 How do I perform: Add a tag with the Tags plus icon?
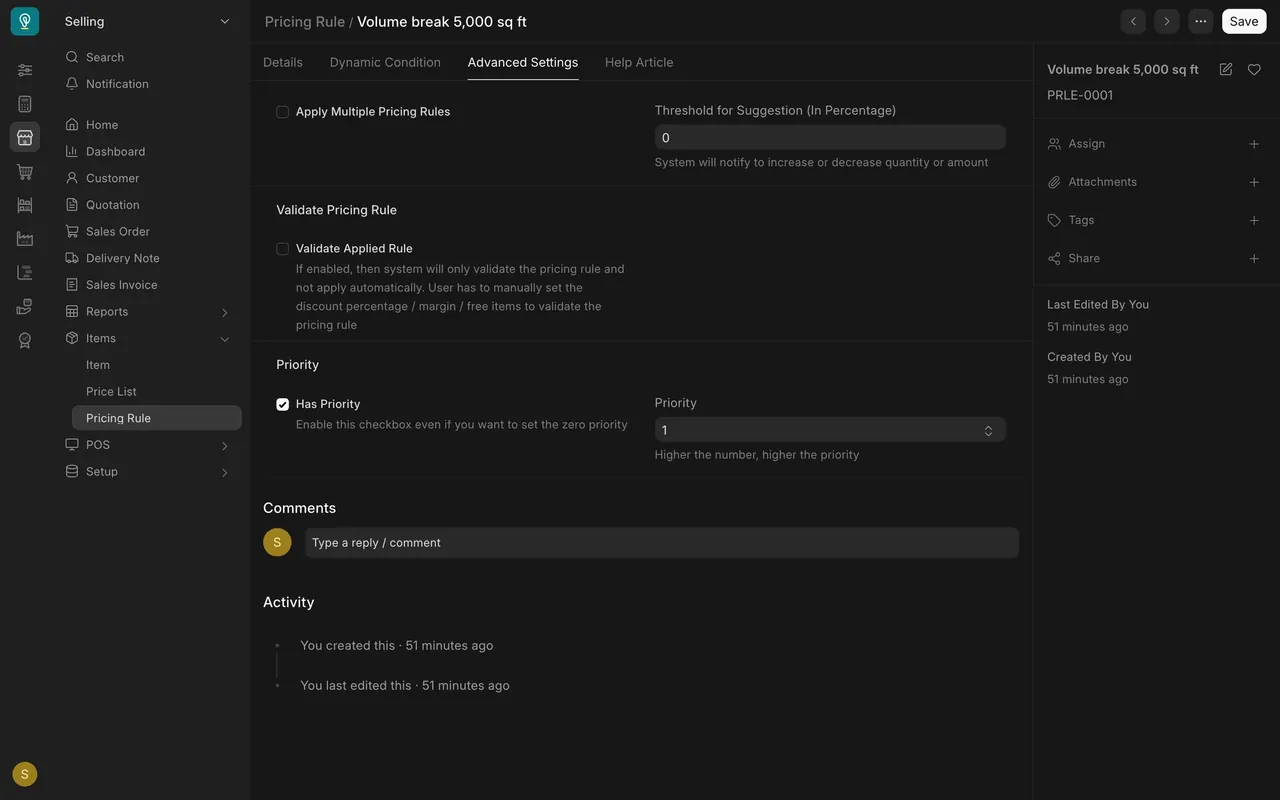point(1254,220)
